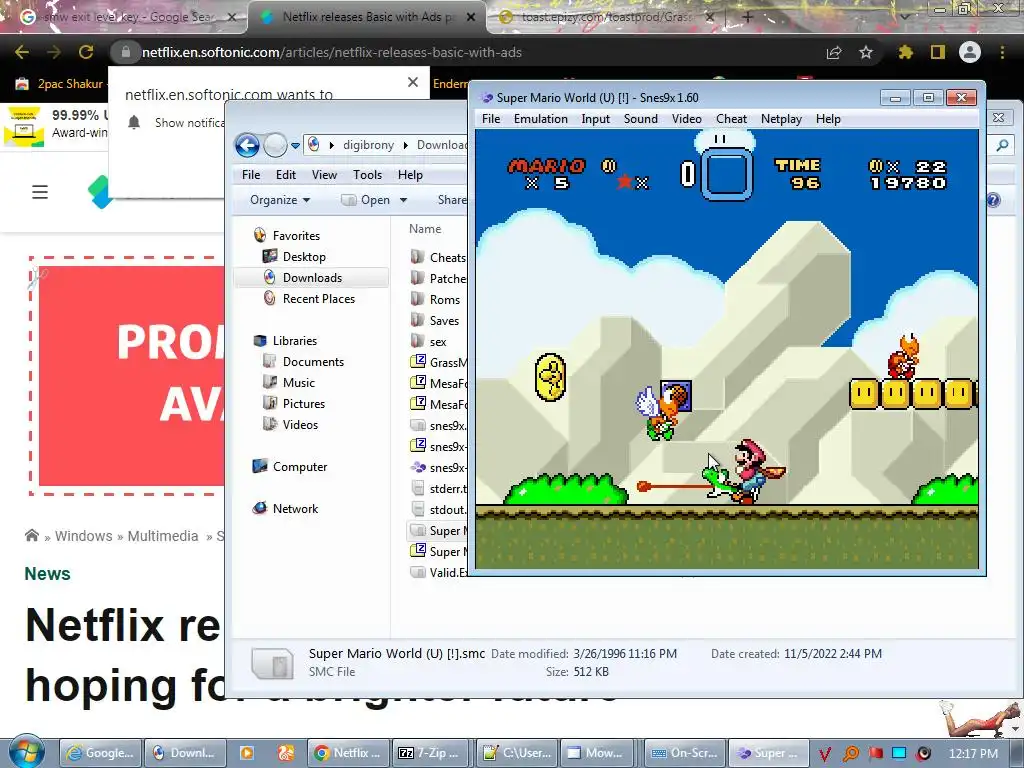Open the Snes9x Emulation menu
1024x768 pixels.
[x=541, y=119]
